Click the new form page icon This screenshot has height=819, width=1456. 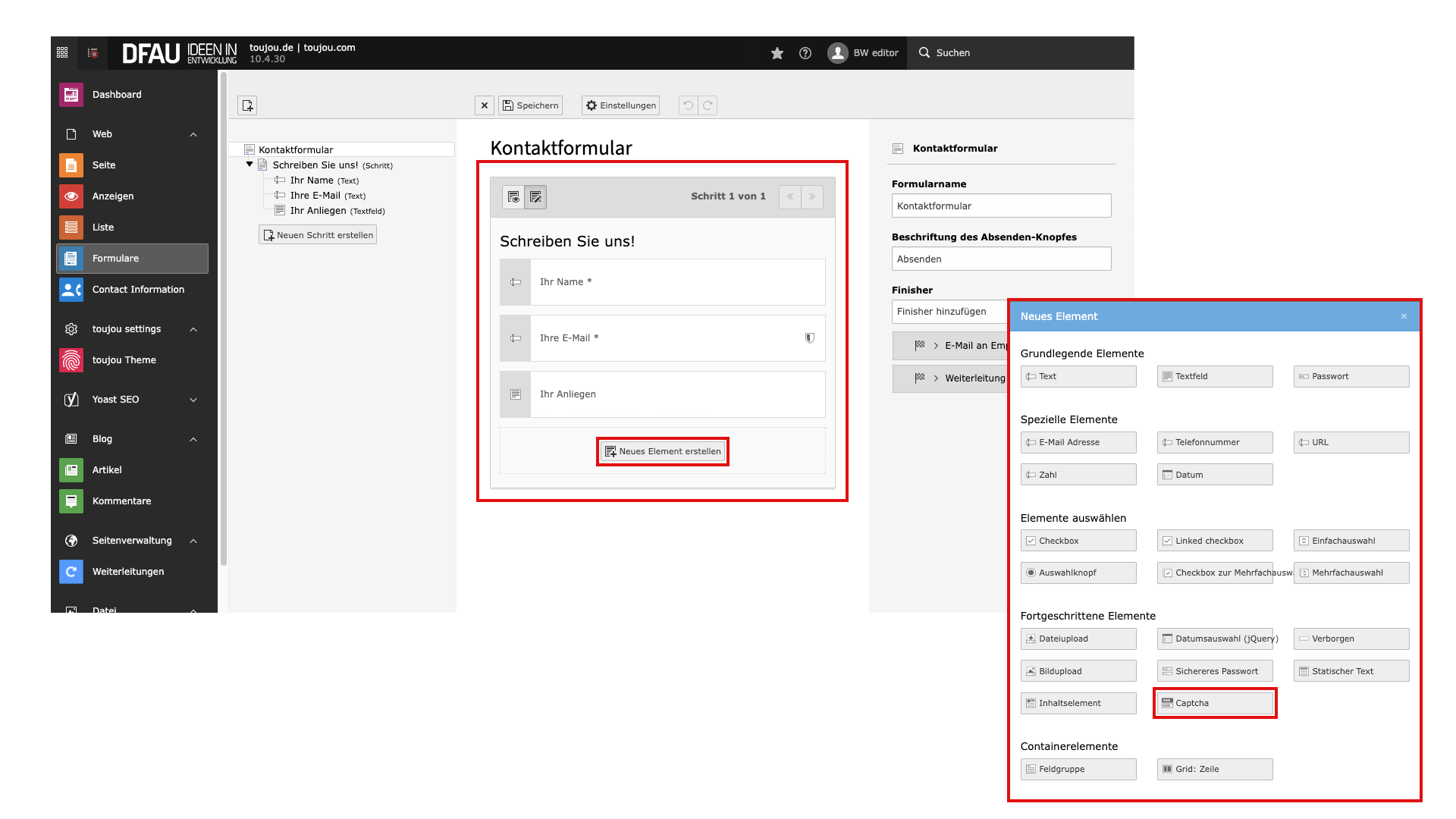tap(247, 105)
